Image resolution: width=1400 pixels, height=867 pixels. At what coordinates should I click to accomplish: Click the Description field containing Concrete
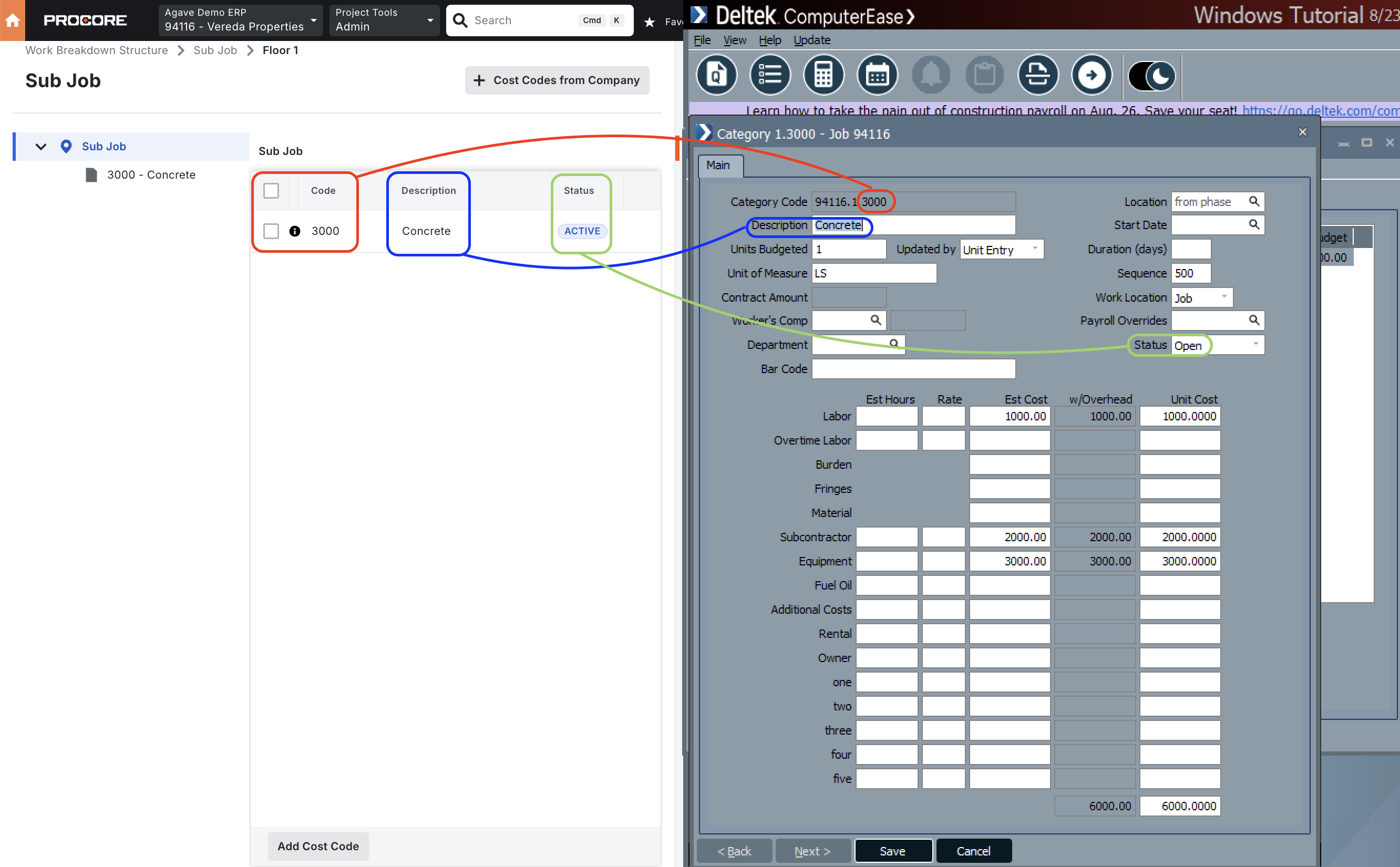pyautogui.click(x=913, y=225)
